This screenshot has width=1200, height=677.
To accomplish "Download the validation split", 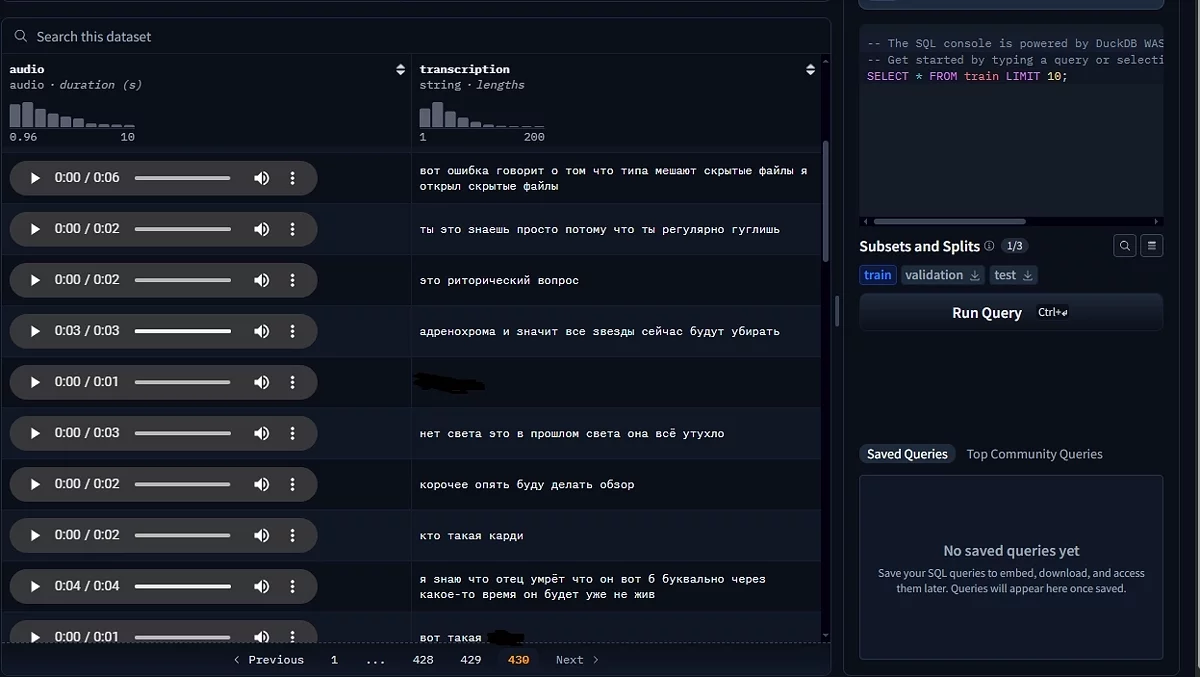I will tap(975, 275).
